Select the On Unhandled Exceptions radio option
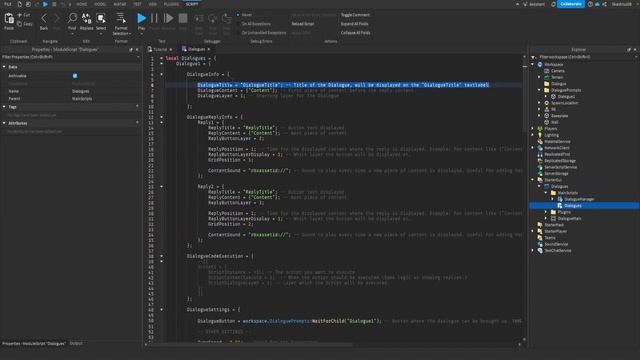Image resolution: width=640 pixels, height=360 pixels. (x=238, y=33)
